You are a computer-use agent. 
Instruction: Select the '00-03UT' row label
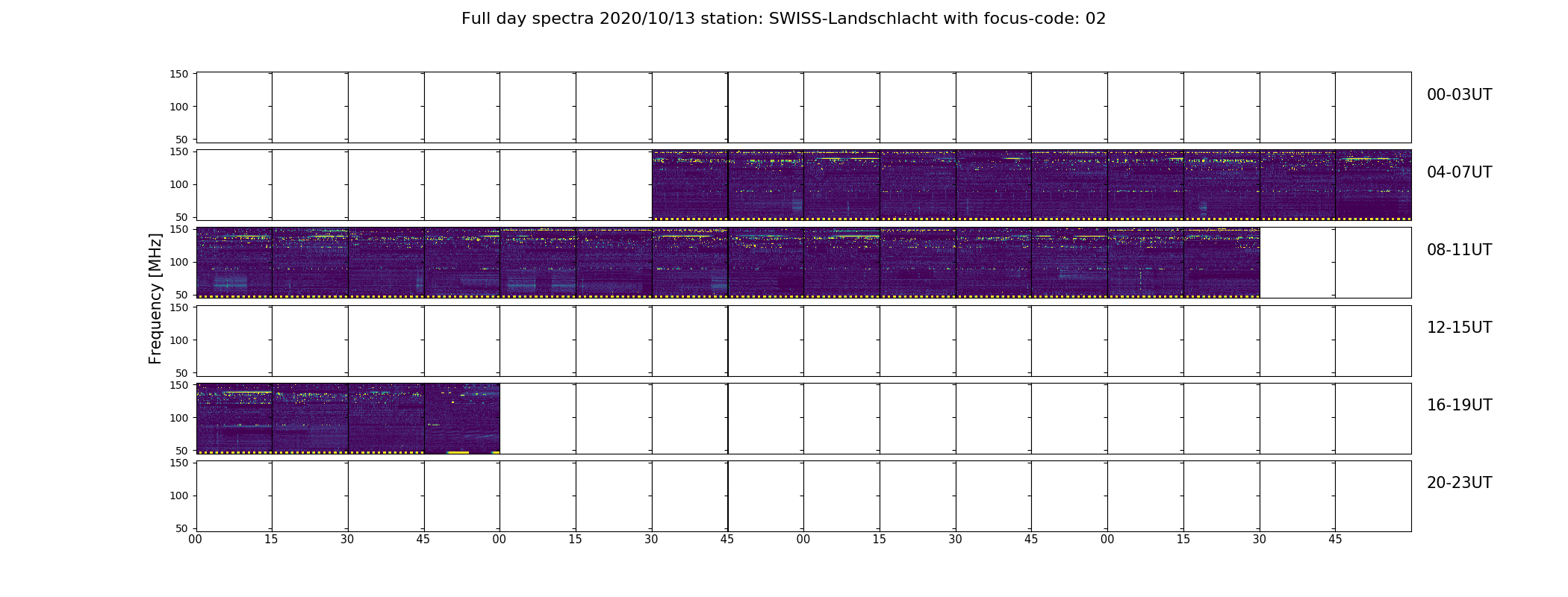point(1459,95)
